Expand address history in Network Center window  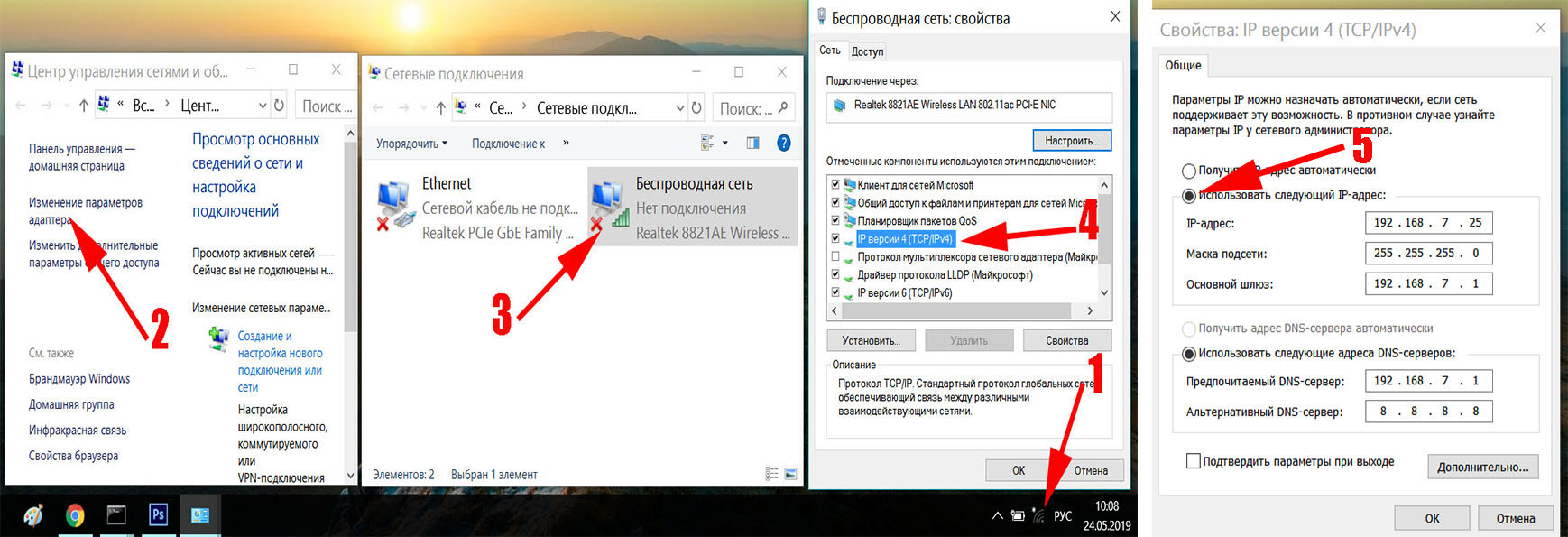point(263,106)
